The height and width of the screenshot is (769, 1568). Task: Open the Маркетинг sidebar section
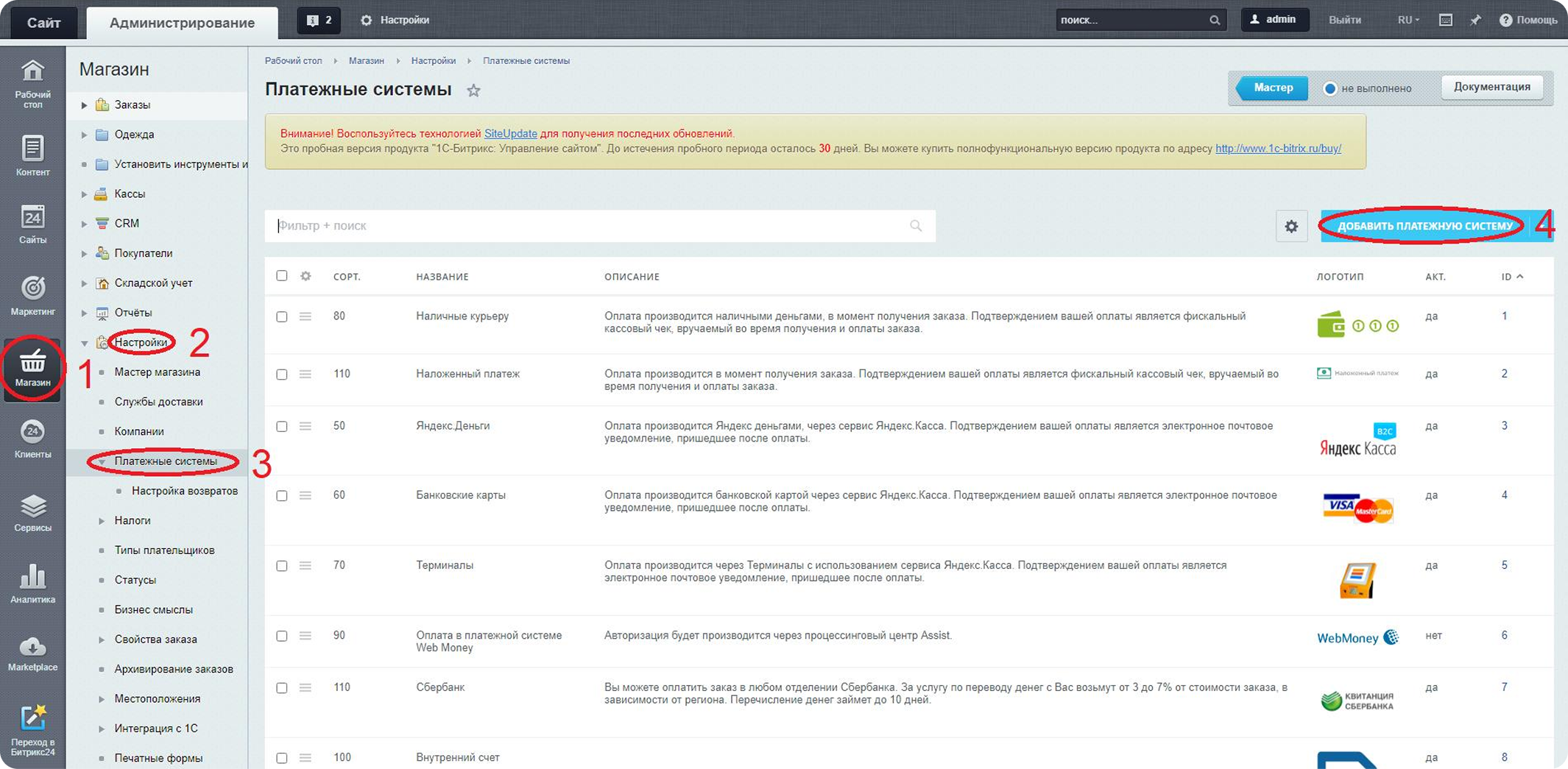pos(32,295)
